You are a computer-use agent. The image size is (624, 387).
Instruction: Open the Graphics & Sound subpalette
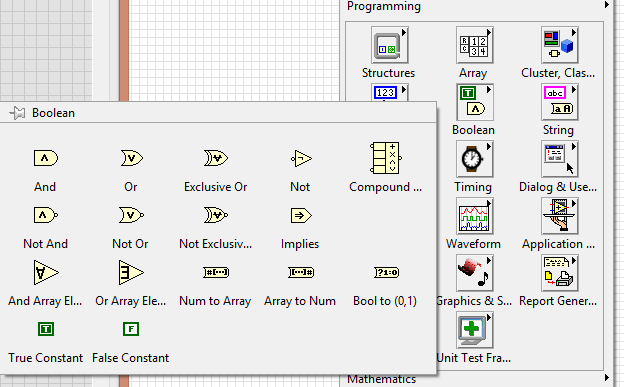(x=474, y=273)
